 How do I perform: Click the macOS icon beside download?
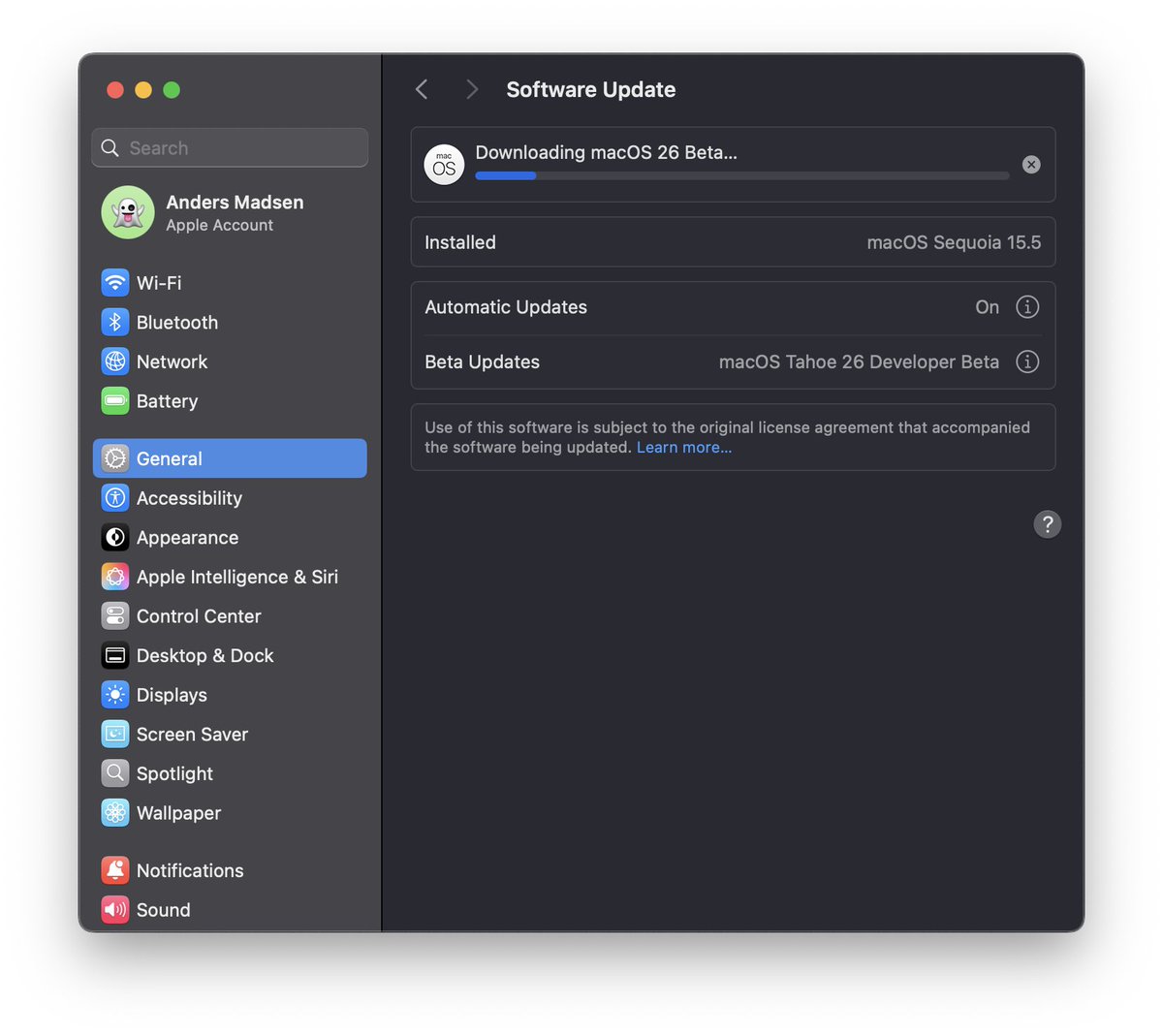pos(444,165)
